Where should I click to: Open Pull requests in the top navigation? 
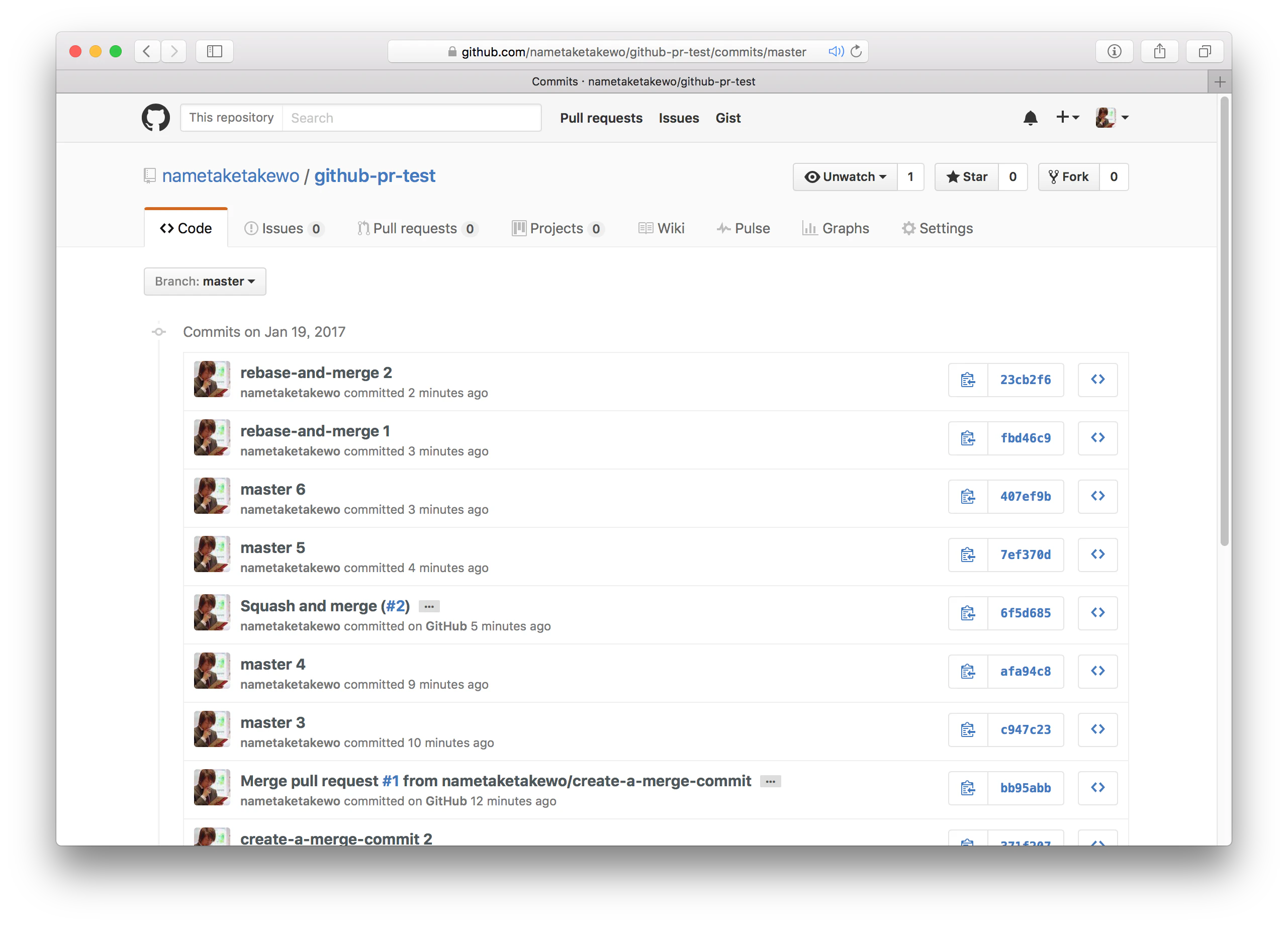coord(601,118)
